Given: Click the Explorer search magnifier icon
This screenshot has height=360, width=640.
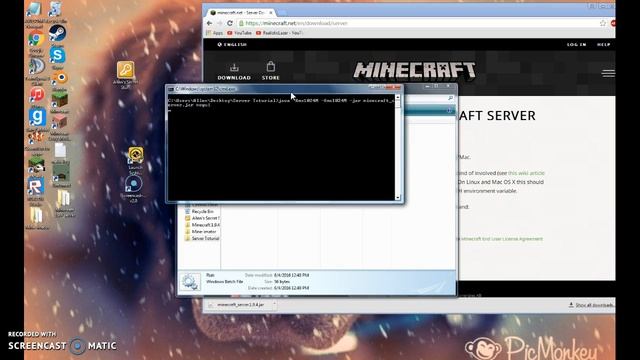Looking at the screenshot, I should point(450,98).
